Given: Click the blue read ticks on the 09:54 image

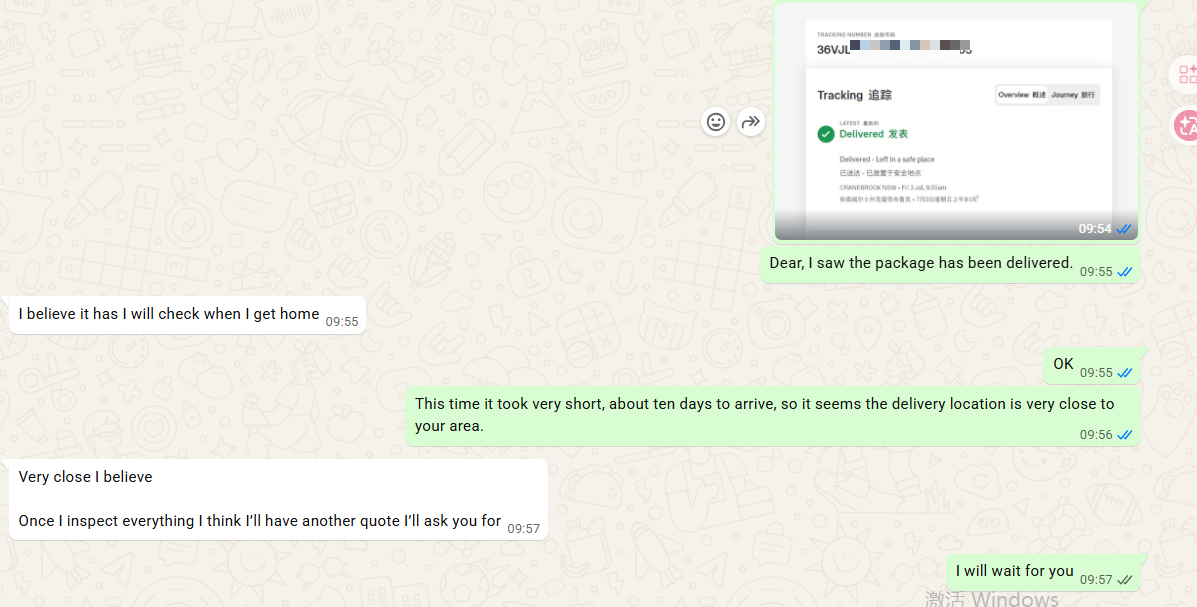Looking at the screenshot, I should click(1124, 229).
